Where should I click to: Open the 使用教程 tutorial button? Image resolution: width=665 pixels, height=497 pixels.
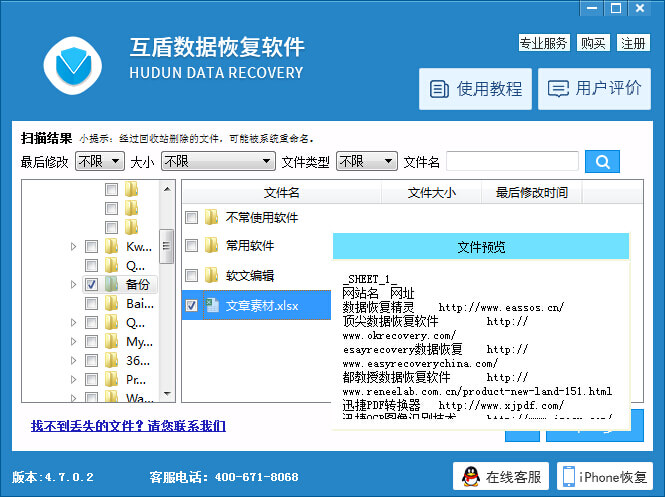475,89
